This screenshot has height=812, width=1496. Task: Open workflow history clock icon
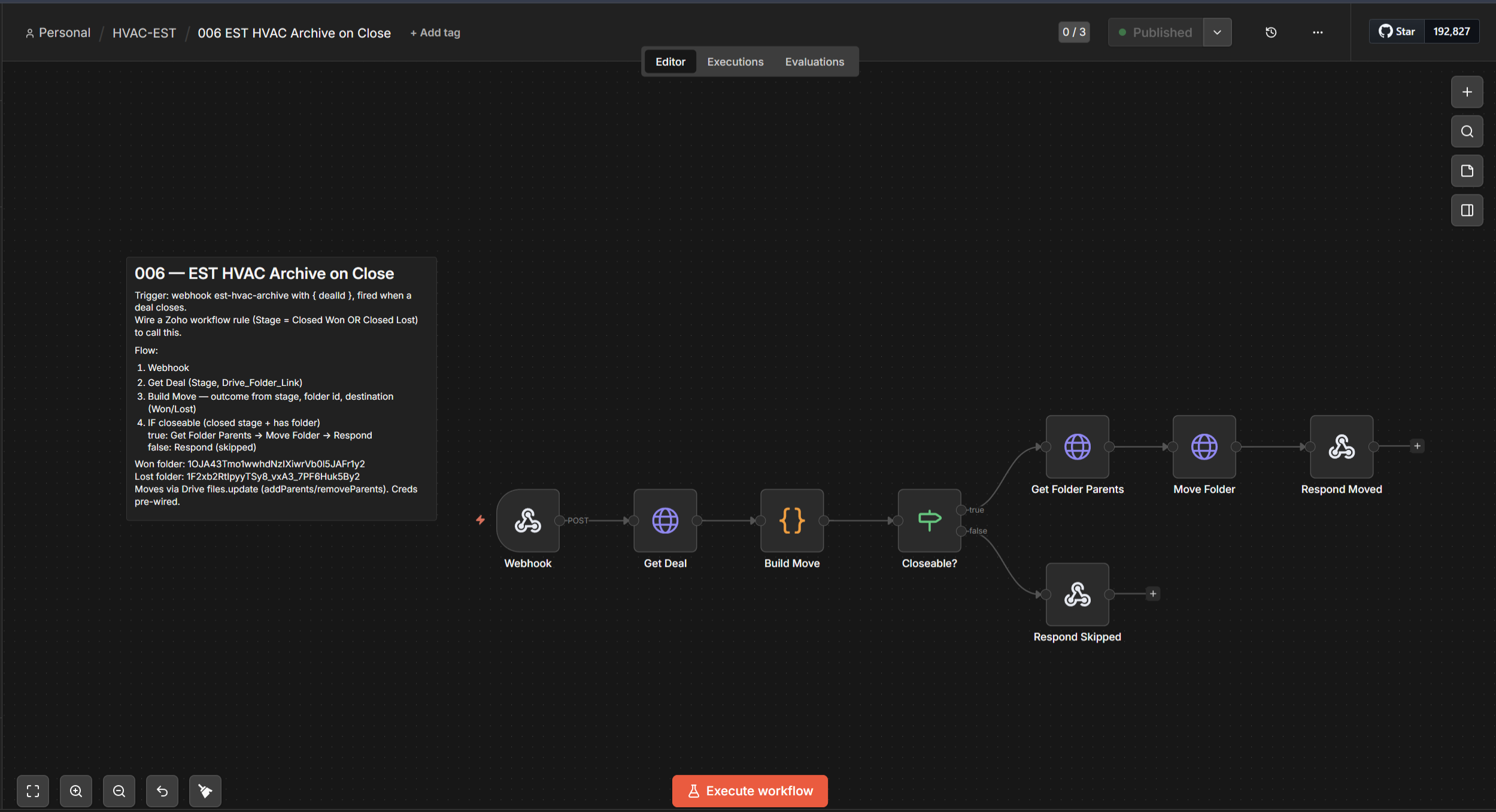click(1271, 32)
